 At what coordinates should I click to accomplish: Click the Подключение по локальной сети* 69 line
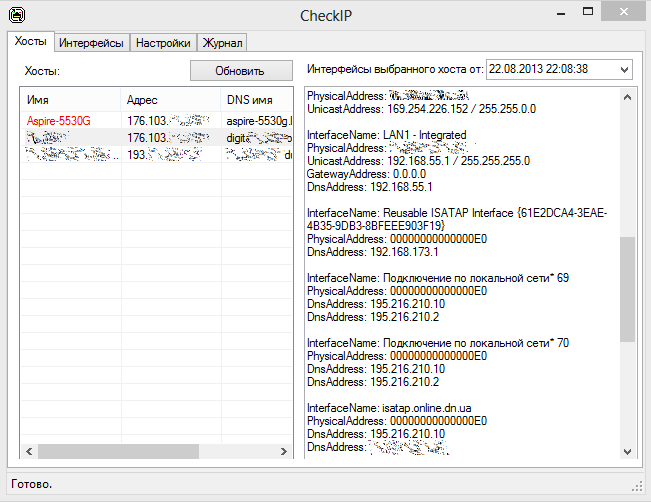coord(438,278)
